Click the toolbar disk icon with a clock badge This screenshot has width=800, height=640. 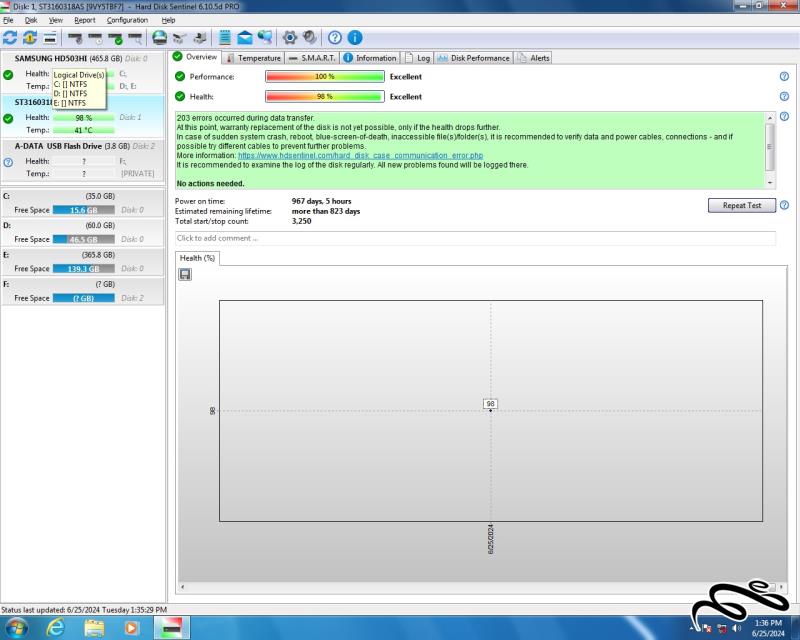point(95,38)
